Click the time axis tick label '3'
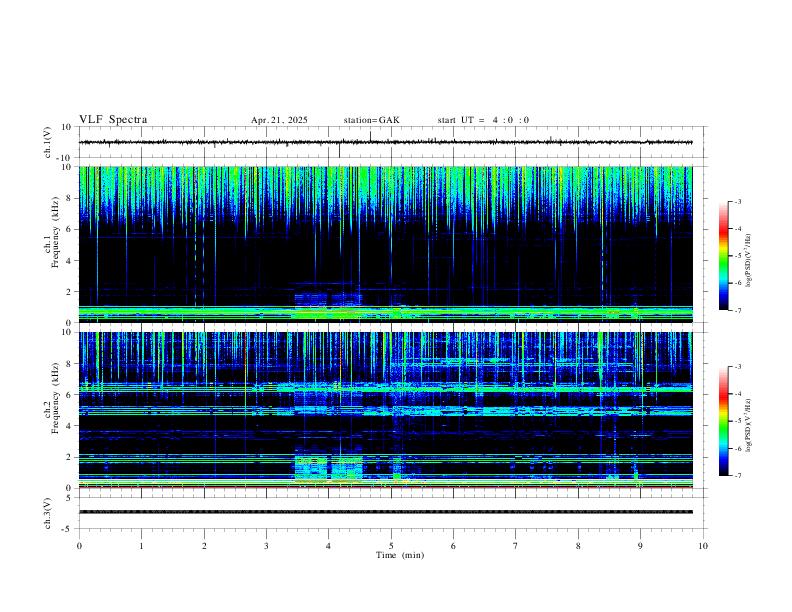792x612 pixels. tap(266, 546)
